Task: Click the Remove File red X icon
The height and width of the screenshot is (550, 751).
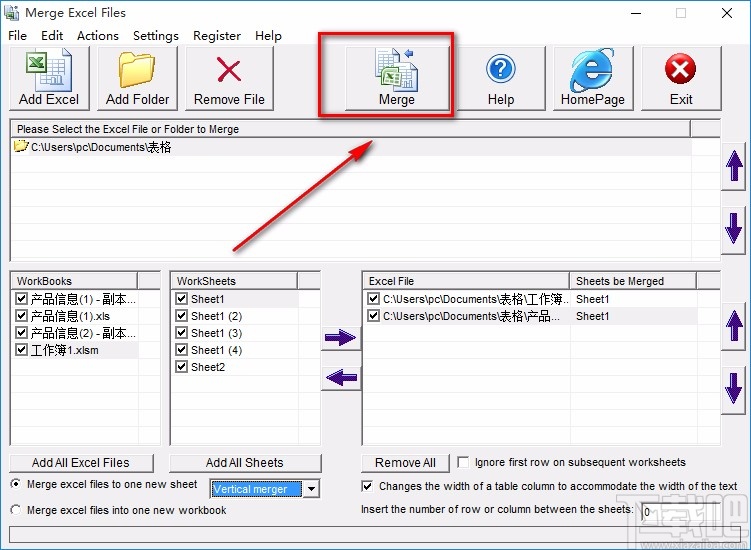Action: click(x=229, y=70)
